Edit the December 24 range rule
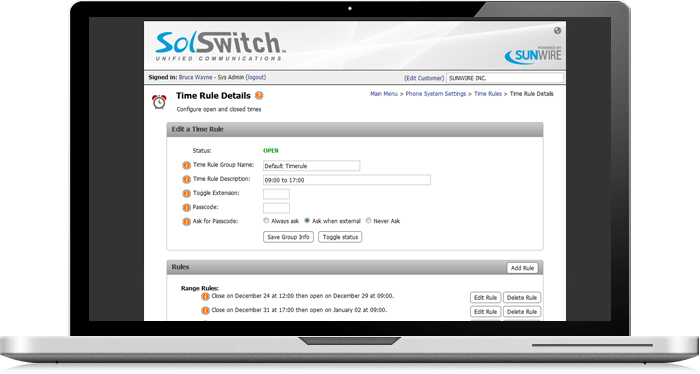This screenshot has height=374, width=700. [485, 298]
